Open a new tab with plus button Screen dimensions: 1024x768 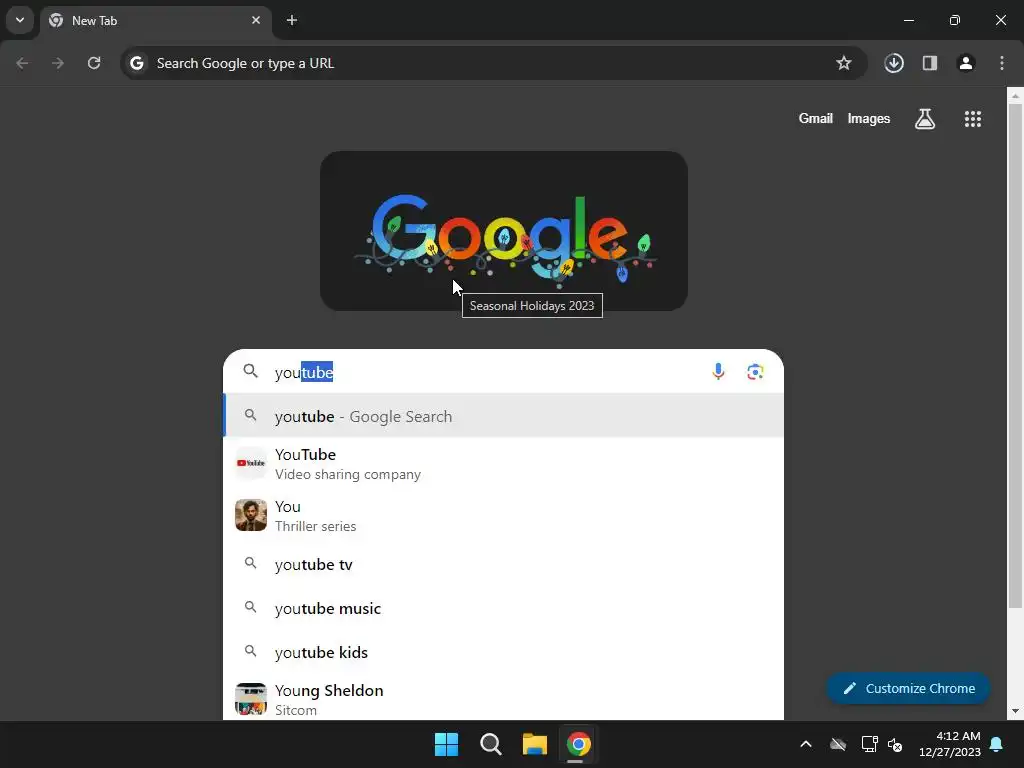pyautogui.click(x=292, y=20)
